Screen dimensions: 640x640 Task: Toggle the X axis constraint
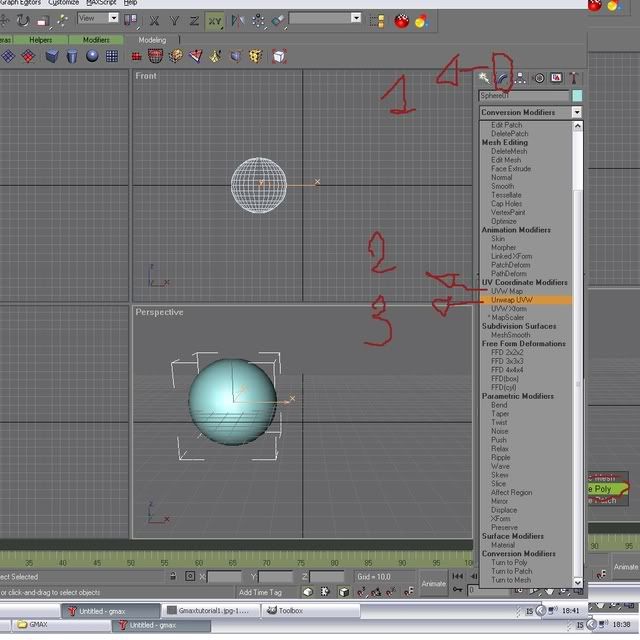[155, 20]
